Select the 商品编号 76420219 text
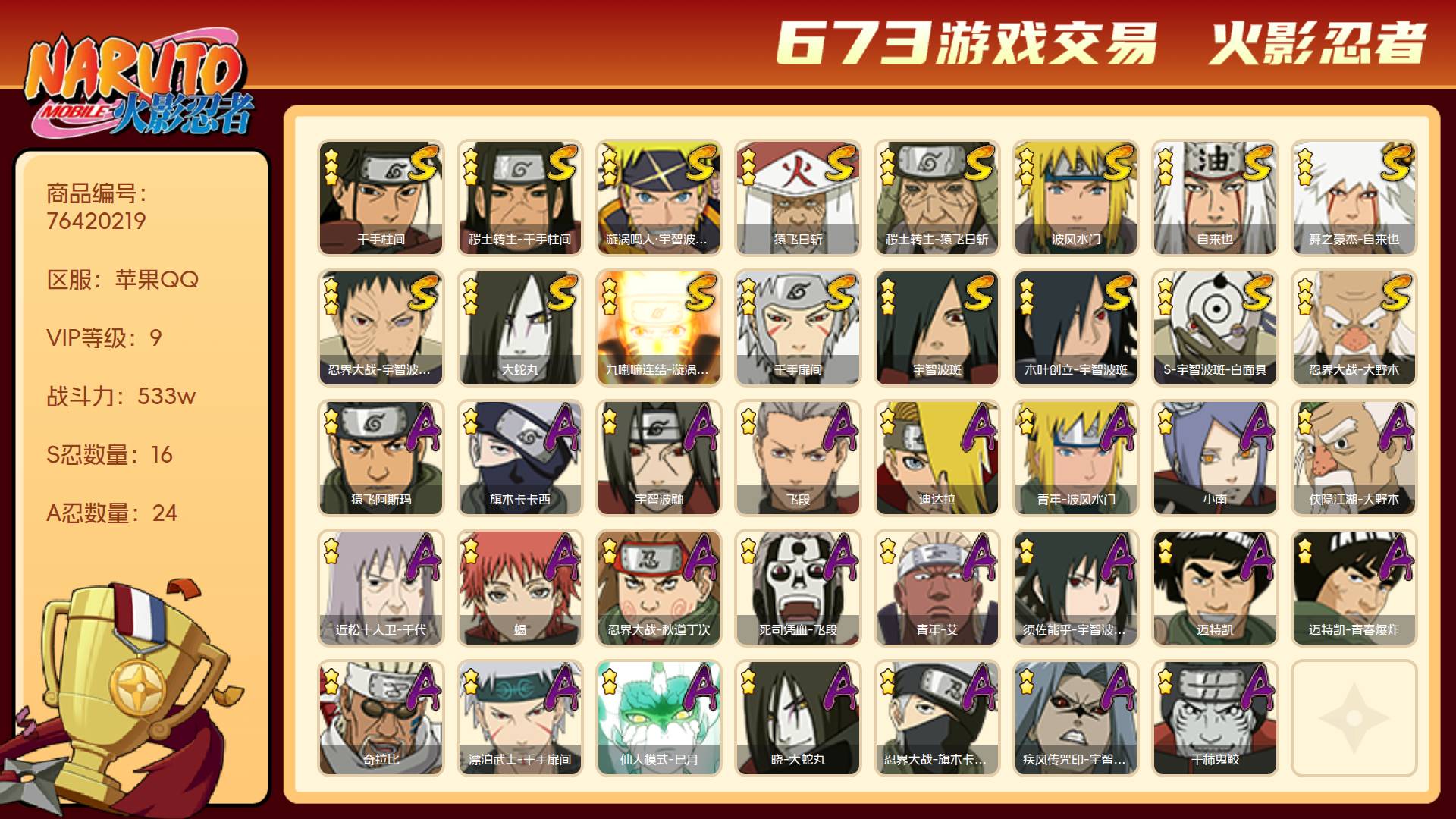The height and width of the screenshot is (819, 1456). pyautogui.click(x=96, y=207)
